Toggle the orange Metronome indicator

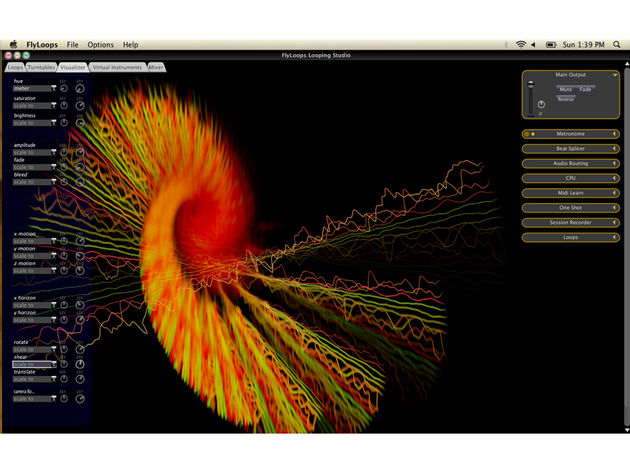pyautogui.click(x=526, y=134)
